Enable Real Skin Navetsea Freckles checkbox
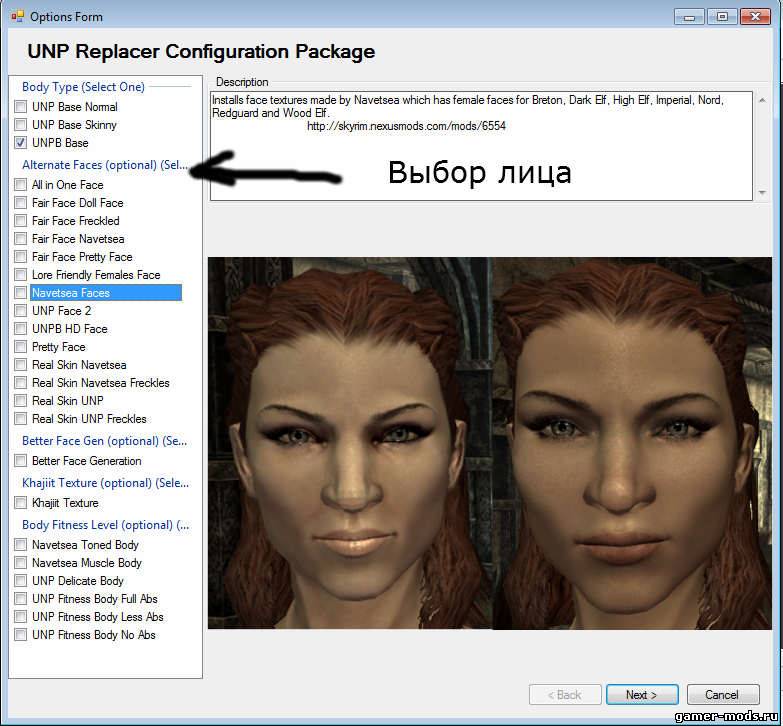 (x=20, y=383)
